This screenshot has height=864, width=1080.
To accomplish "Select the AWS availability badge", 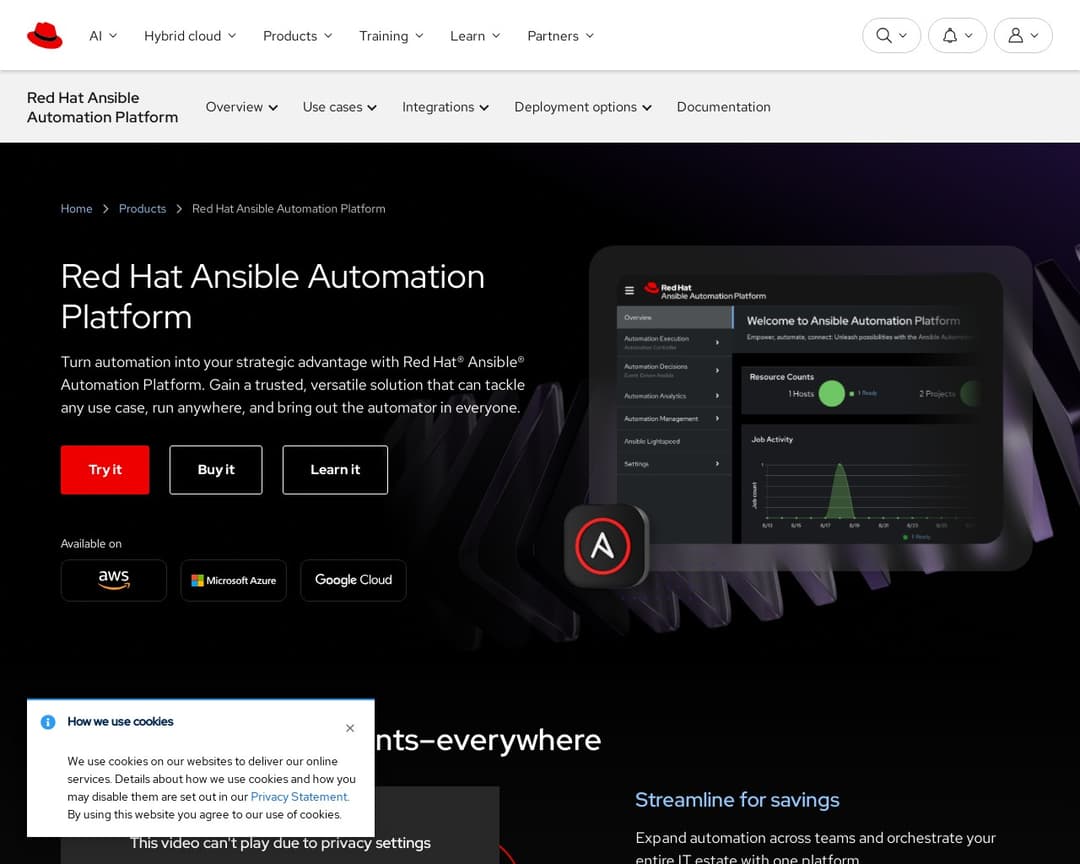I will click(113, 580).
